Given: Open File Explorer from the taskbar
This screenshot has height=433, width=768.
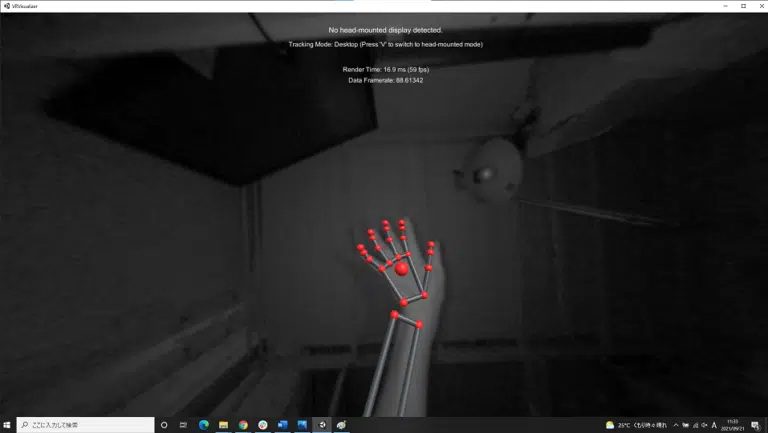Looking at the screenshot, I should [x=223, y=425].
